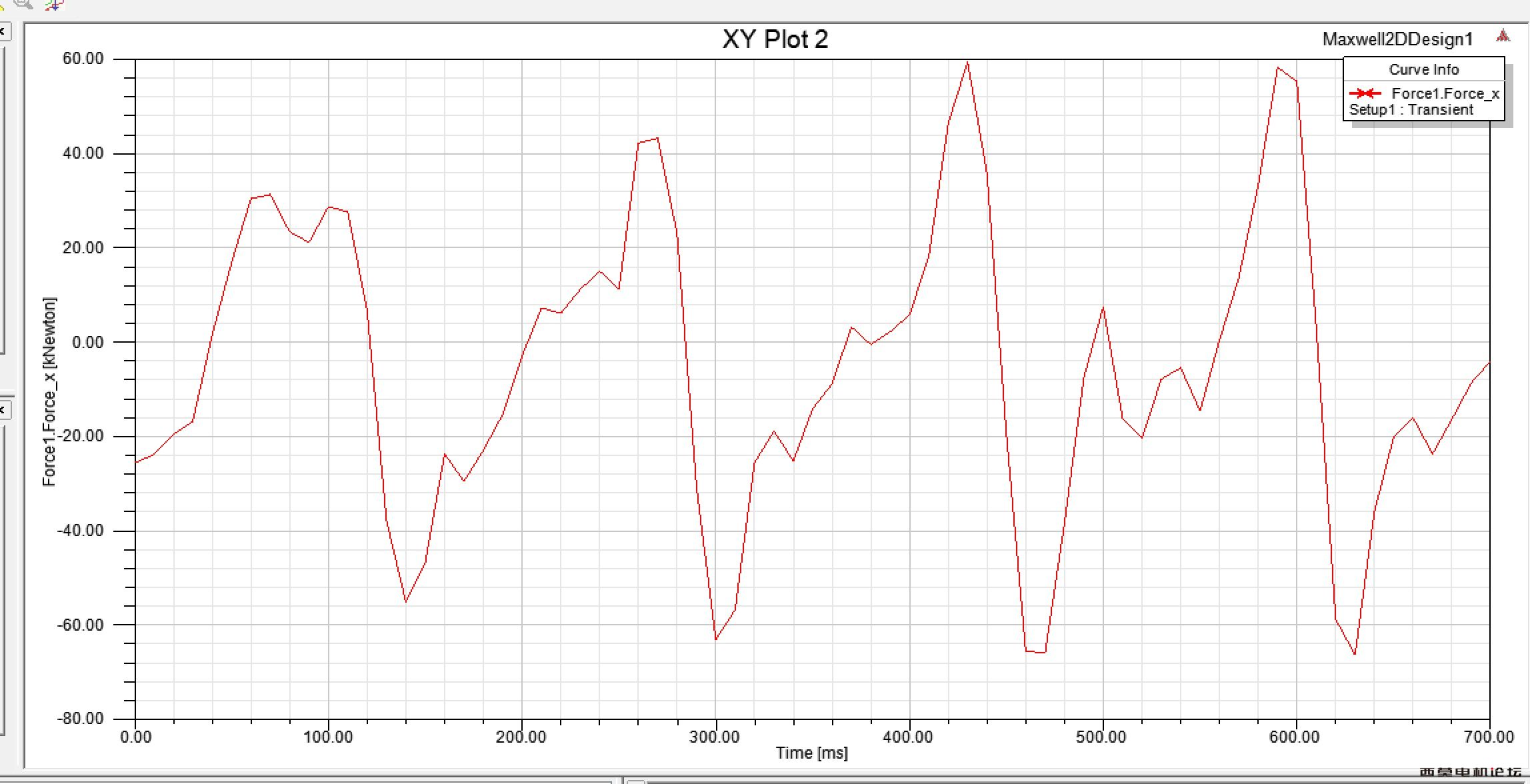
Task: Click the 60.00 tick label on Y axis
Action: click(x=83, y=59)
